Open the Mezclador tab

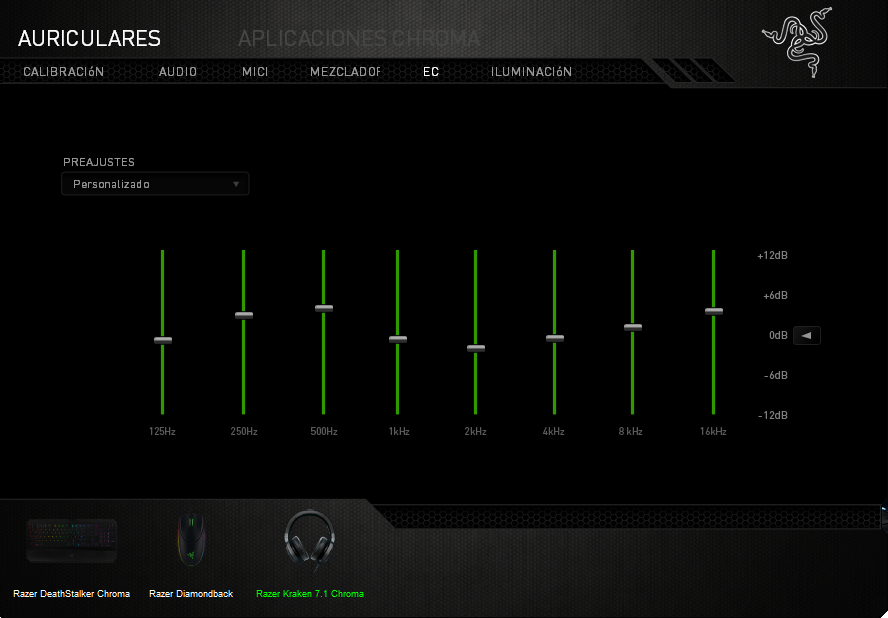[x=345, y=72]
